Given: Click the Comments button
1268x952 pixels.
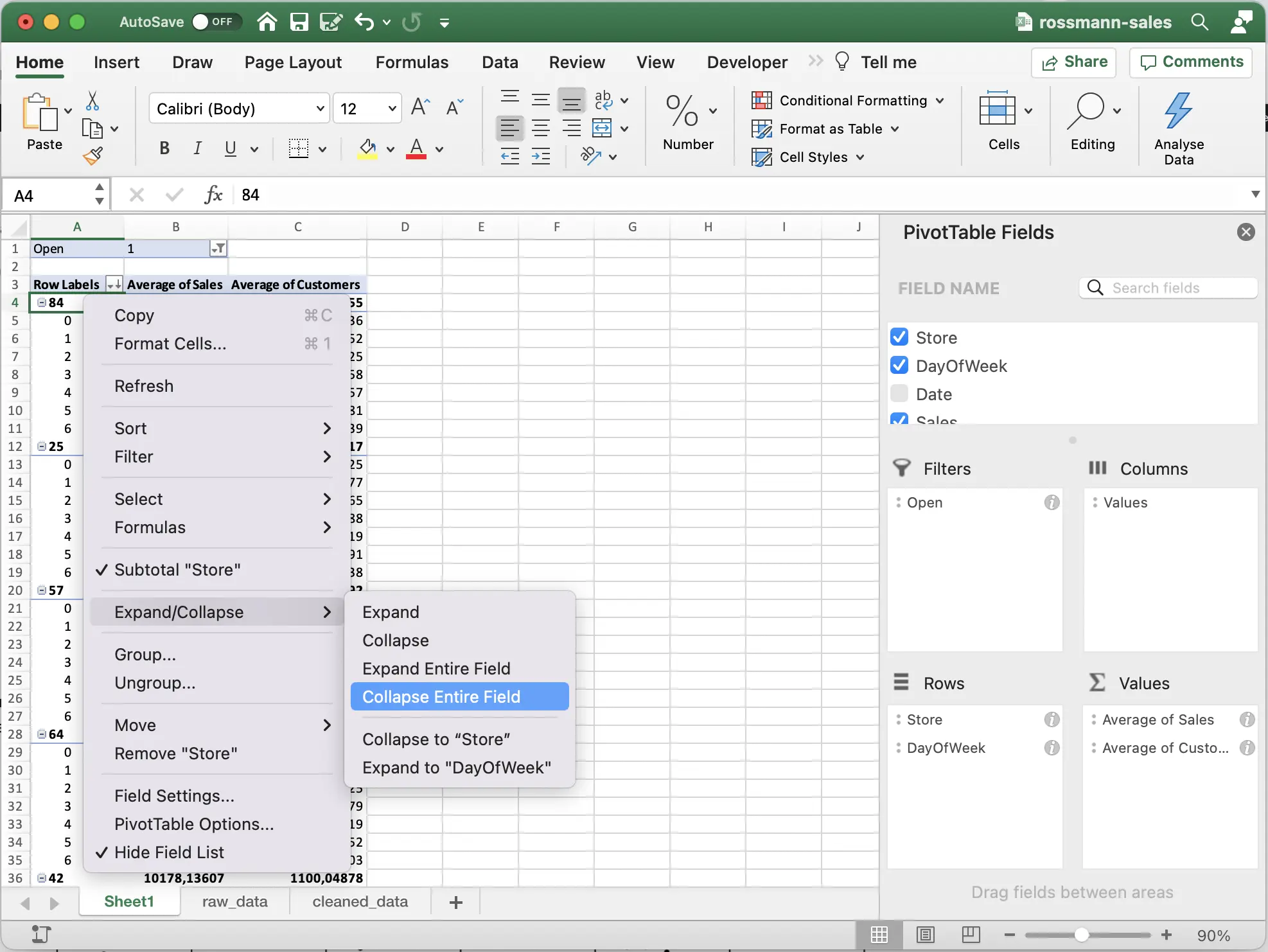Looking at the screenshot, I should point(1190,62).
